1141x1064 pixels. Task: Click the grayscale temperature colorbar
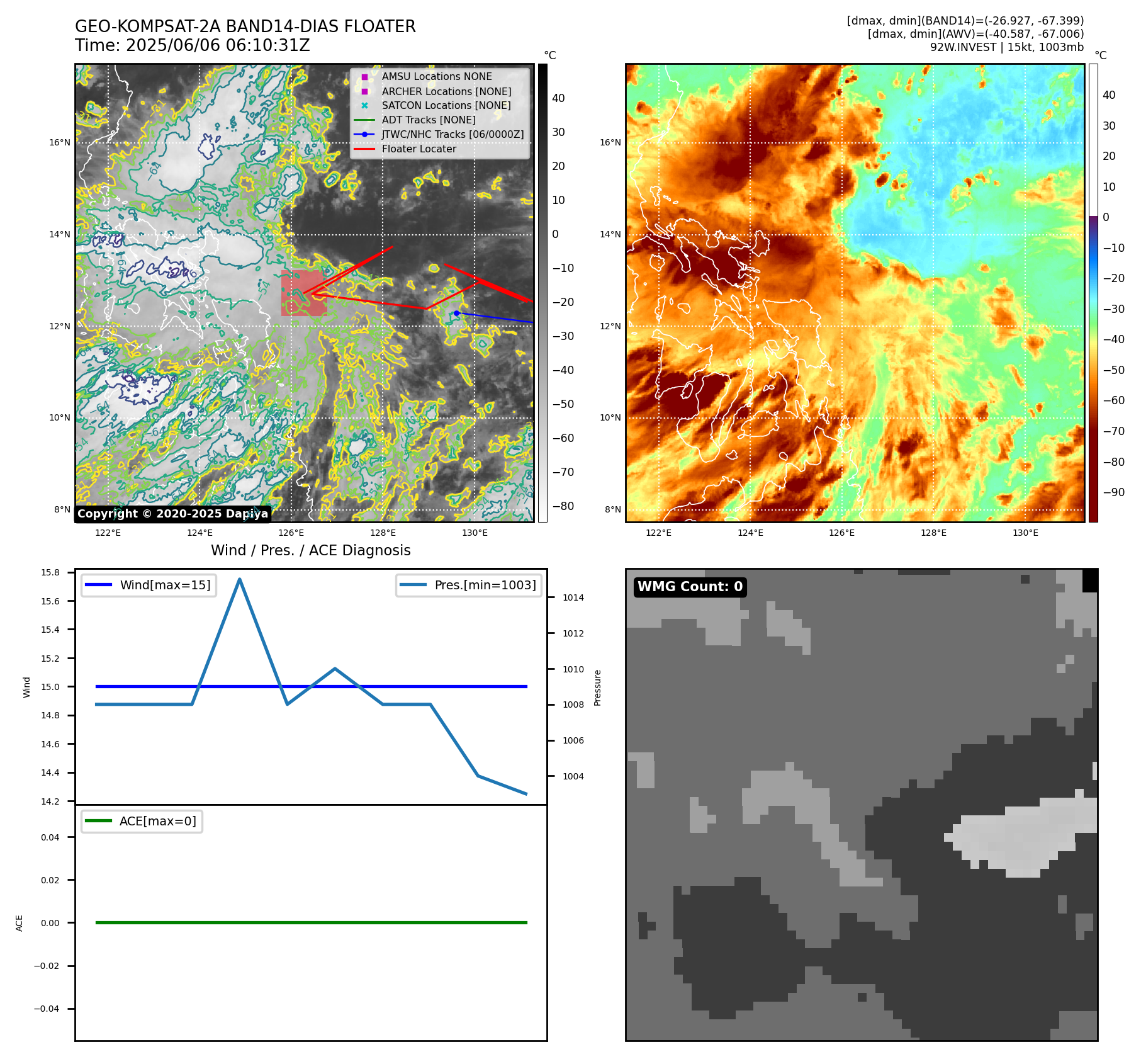coord(542,293)
